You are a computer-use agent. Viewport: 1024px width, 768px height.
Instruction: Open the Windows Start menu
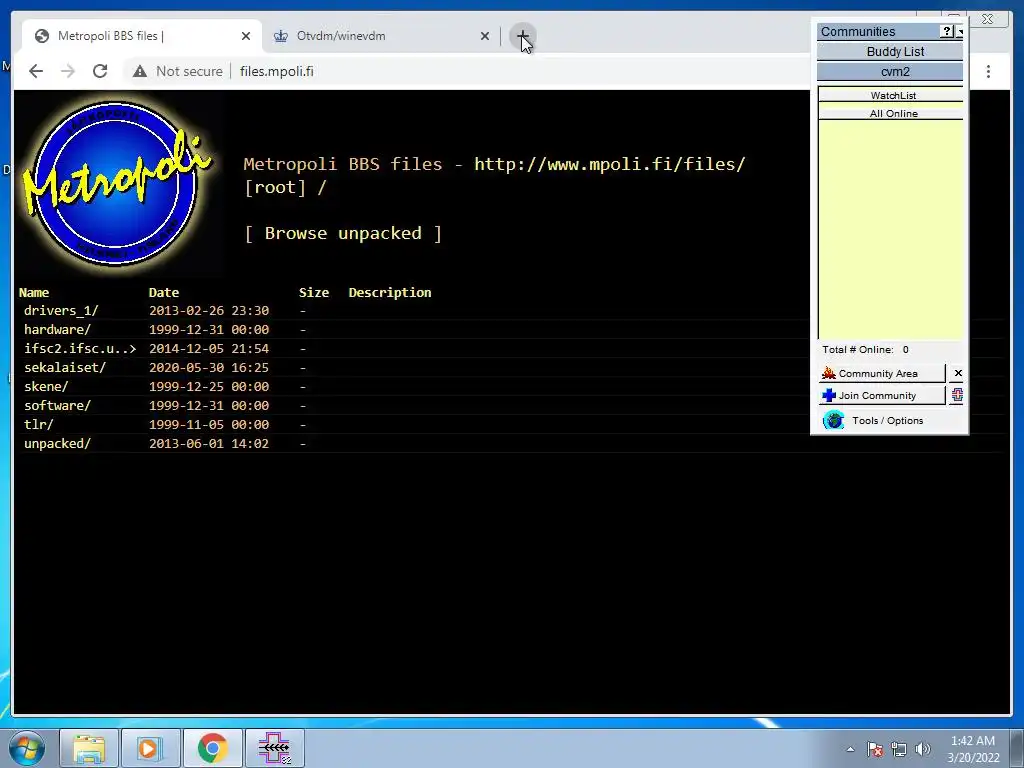27,748
